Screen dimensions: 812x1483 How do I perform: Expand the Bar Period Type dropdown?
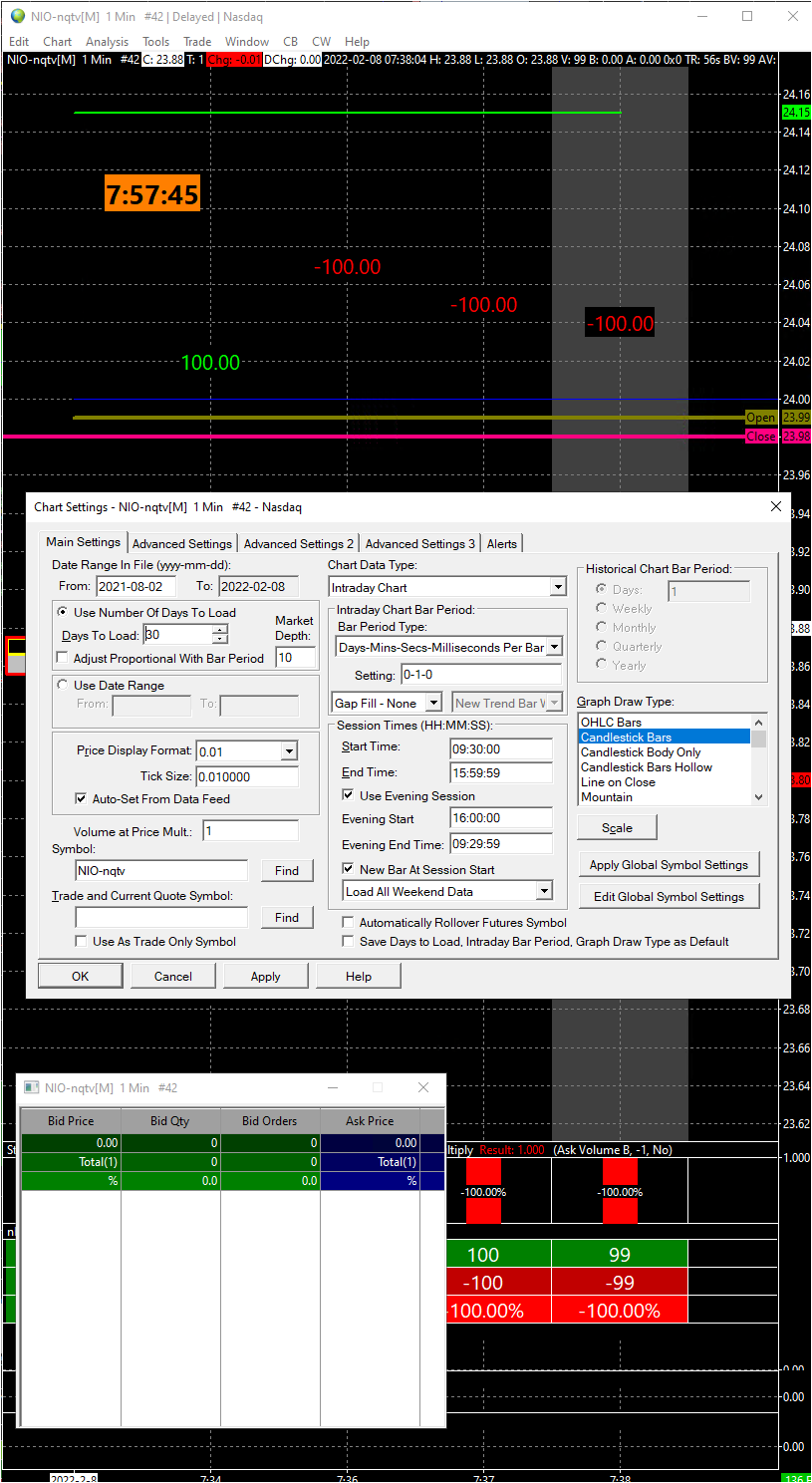(x=554, y=647)
